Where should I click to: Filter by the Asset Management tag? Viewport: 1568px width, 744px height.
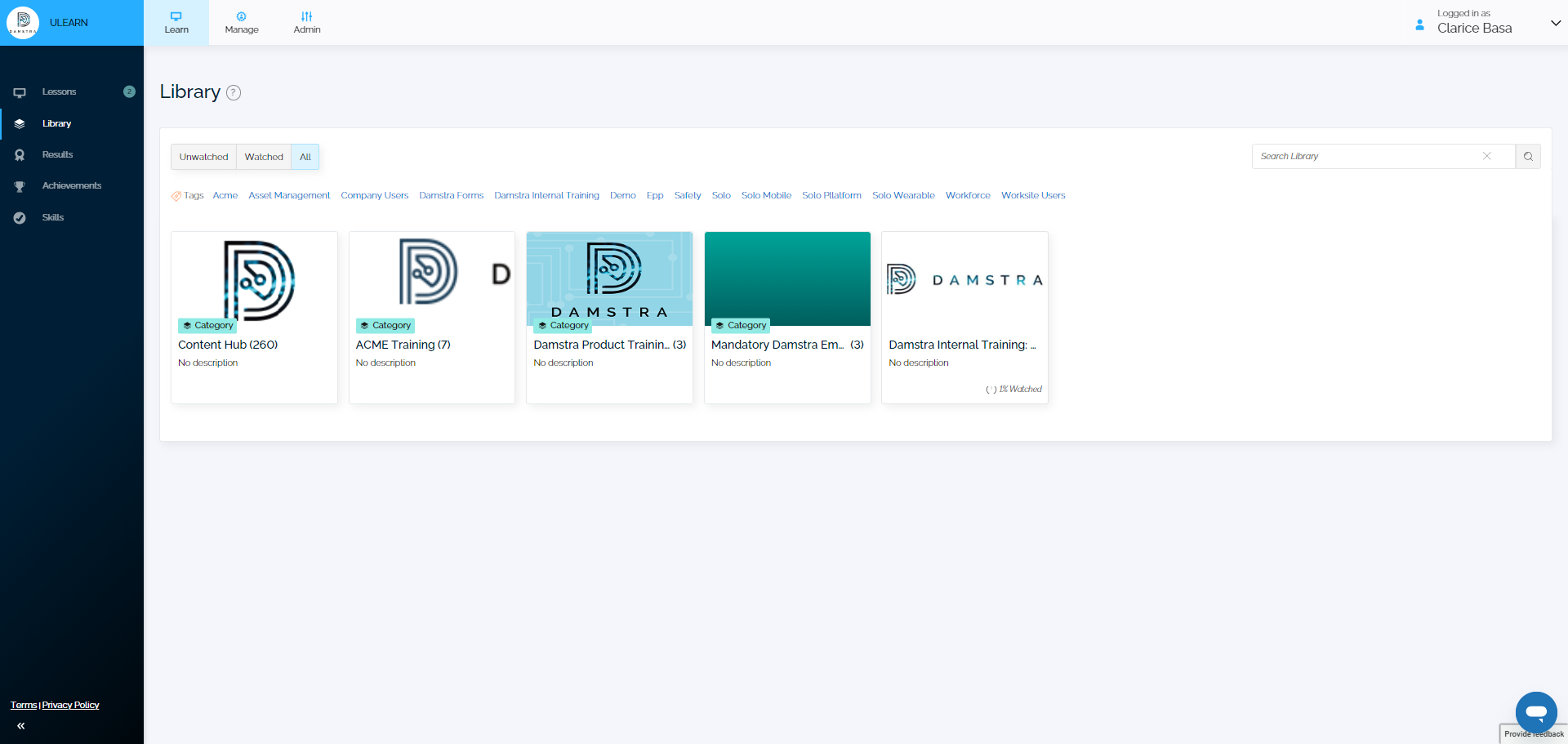(289, 196)
